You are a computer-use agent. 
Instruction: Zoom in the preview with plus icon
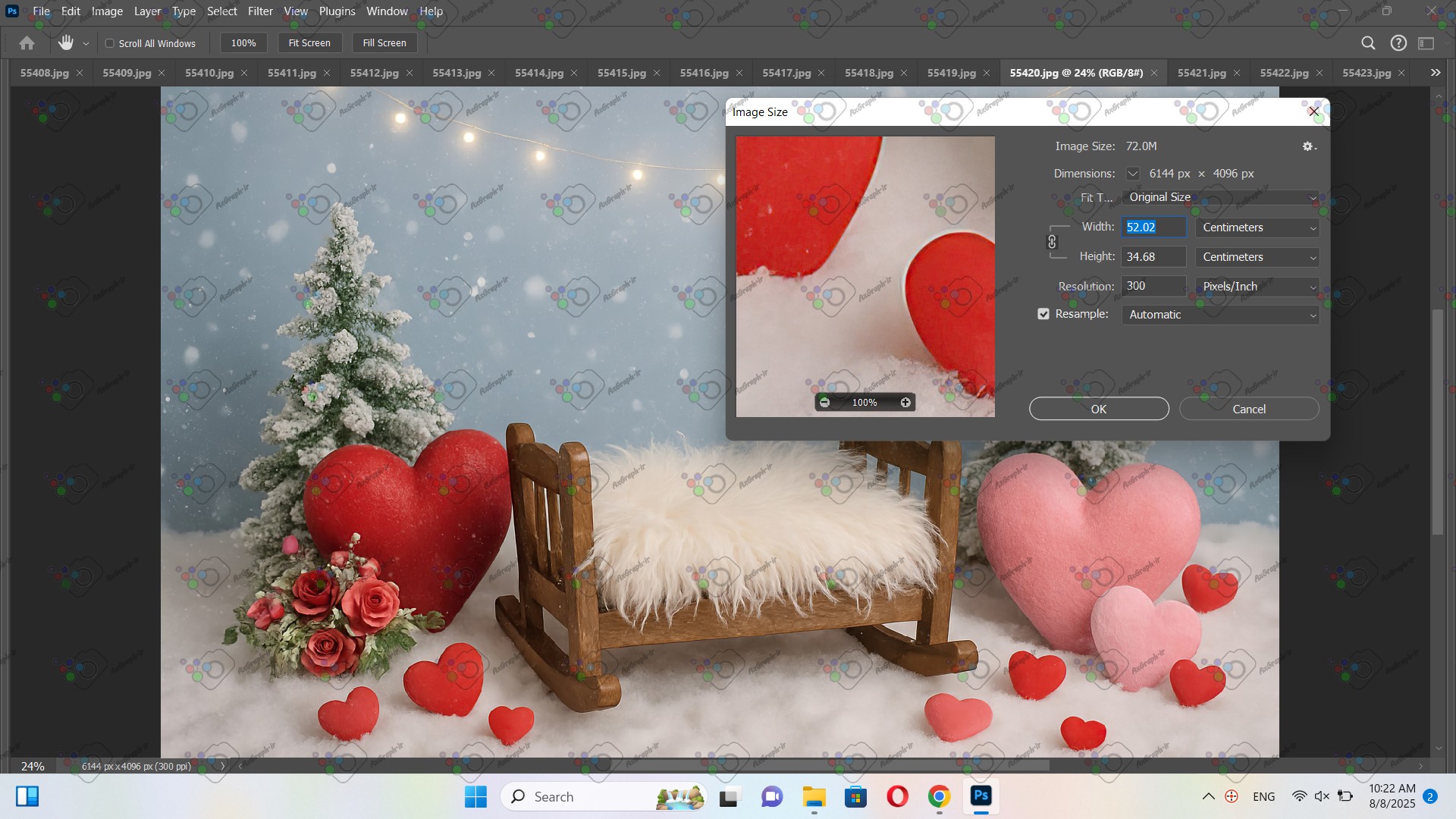[x=905, y=403]
